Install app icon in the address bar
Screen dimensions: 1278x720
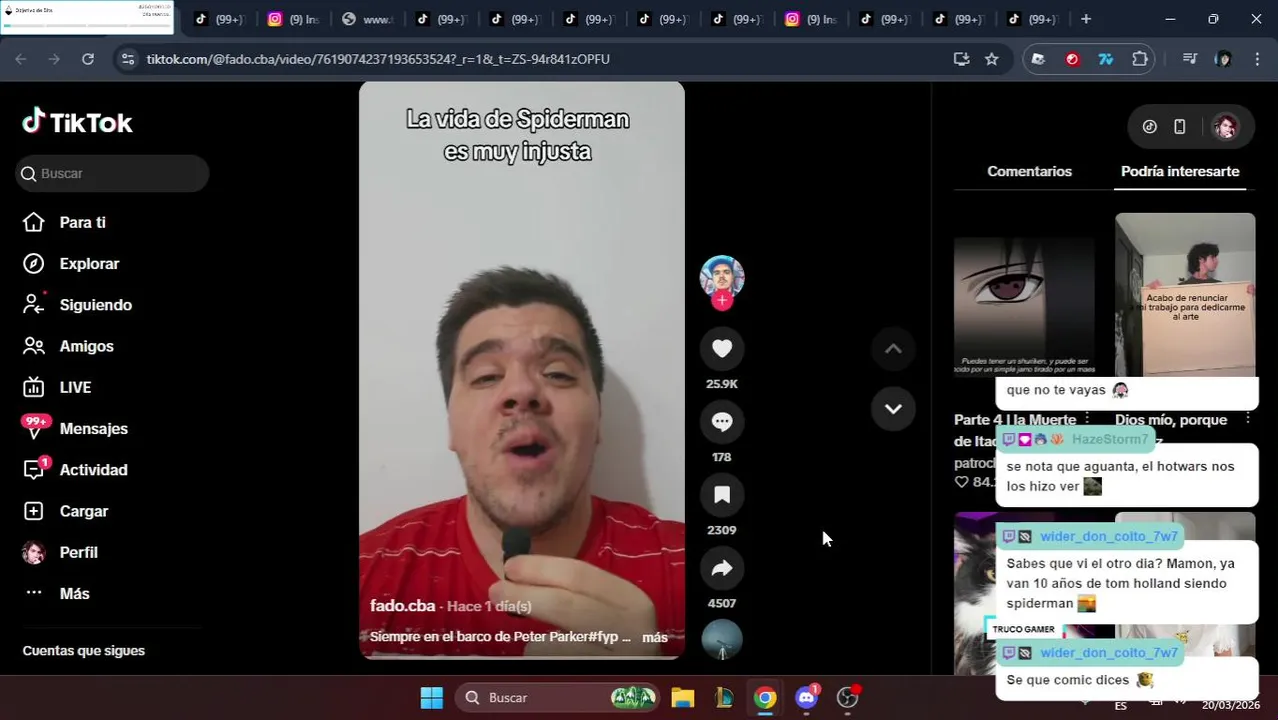[961, 59]
